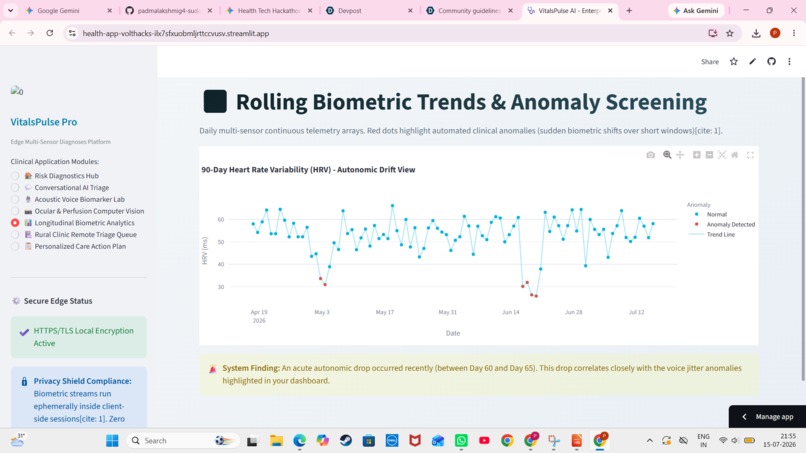Bookmark this page with the address bar star

(729, 33)
